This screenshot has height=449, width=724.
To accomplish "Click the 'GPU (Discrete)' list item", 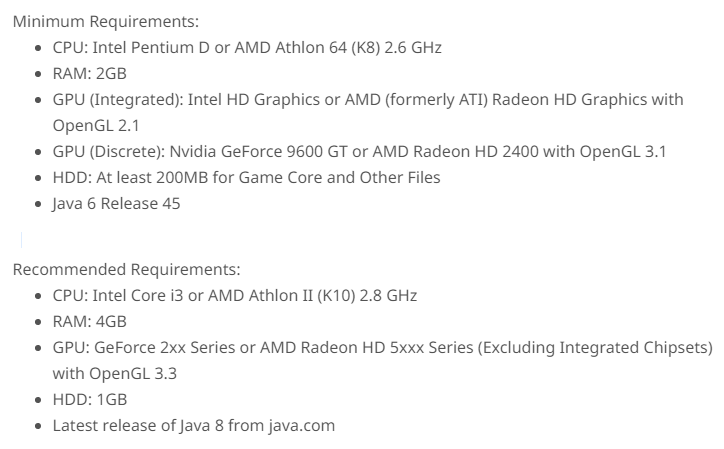I will tap(359, 151).
